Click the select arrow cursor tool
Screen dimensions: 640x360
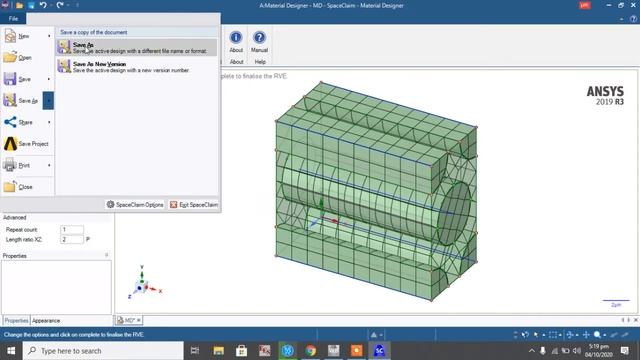click(536, 335)
